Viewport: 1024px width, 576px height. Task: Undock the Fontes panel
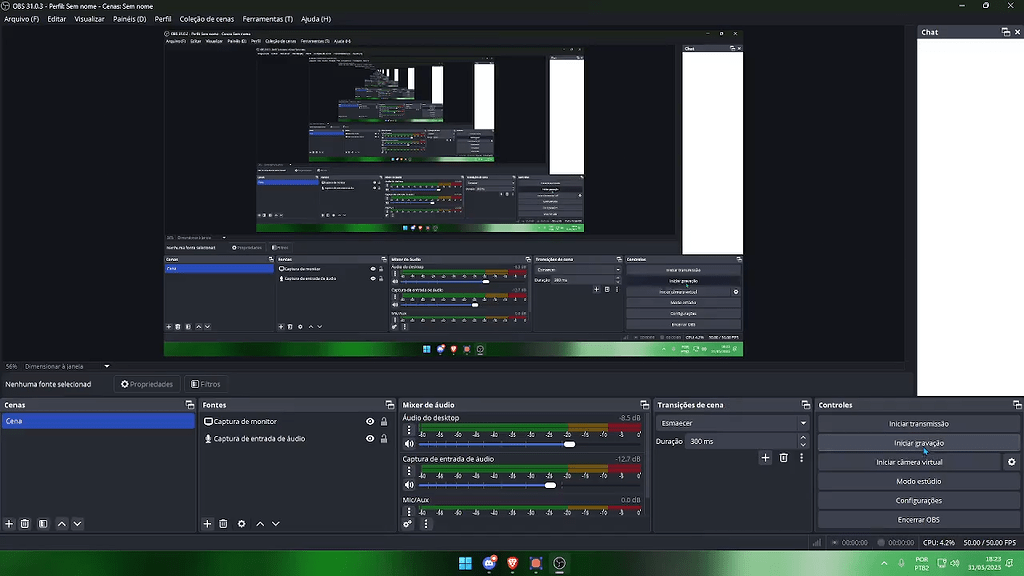coord(390,405)
